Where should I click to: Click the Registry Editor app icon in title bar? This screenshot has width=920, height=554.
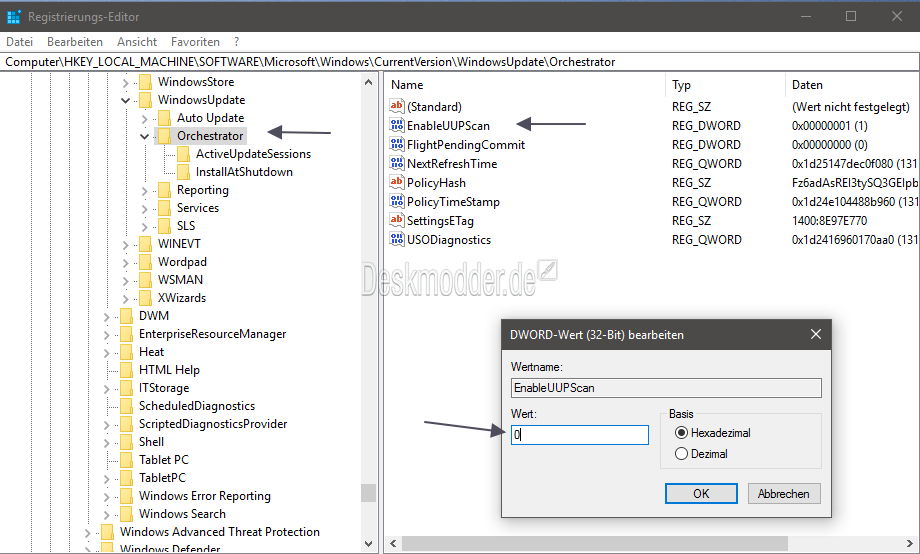(x=14, y=16)
